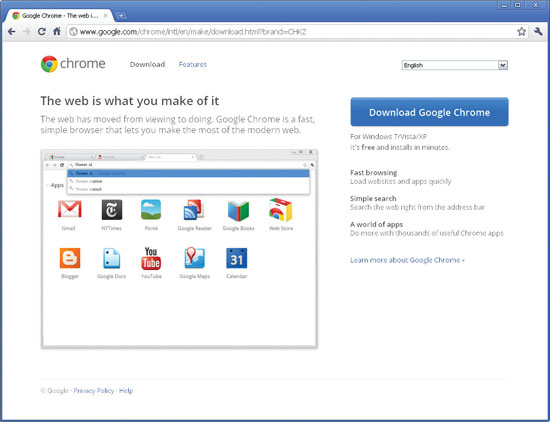
Task: Click the Google Books app icon
Action: [238, 210]
